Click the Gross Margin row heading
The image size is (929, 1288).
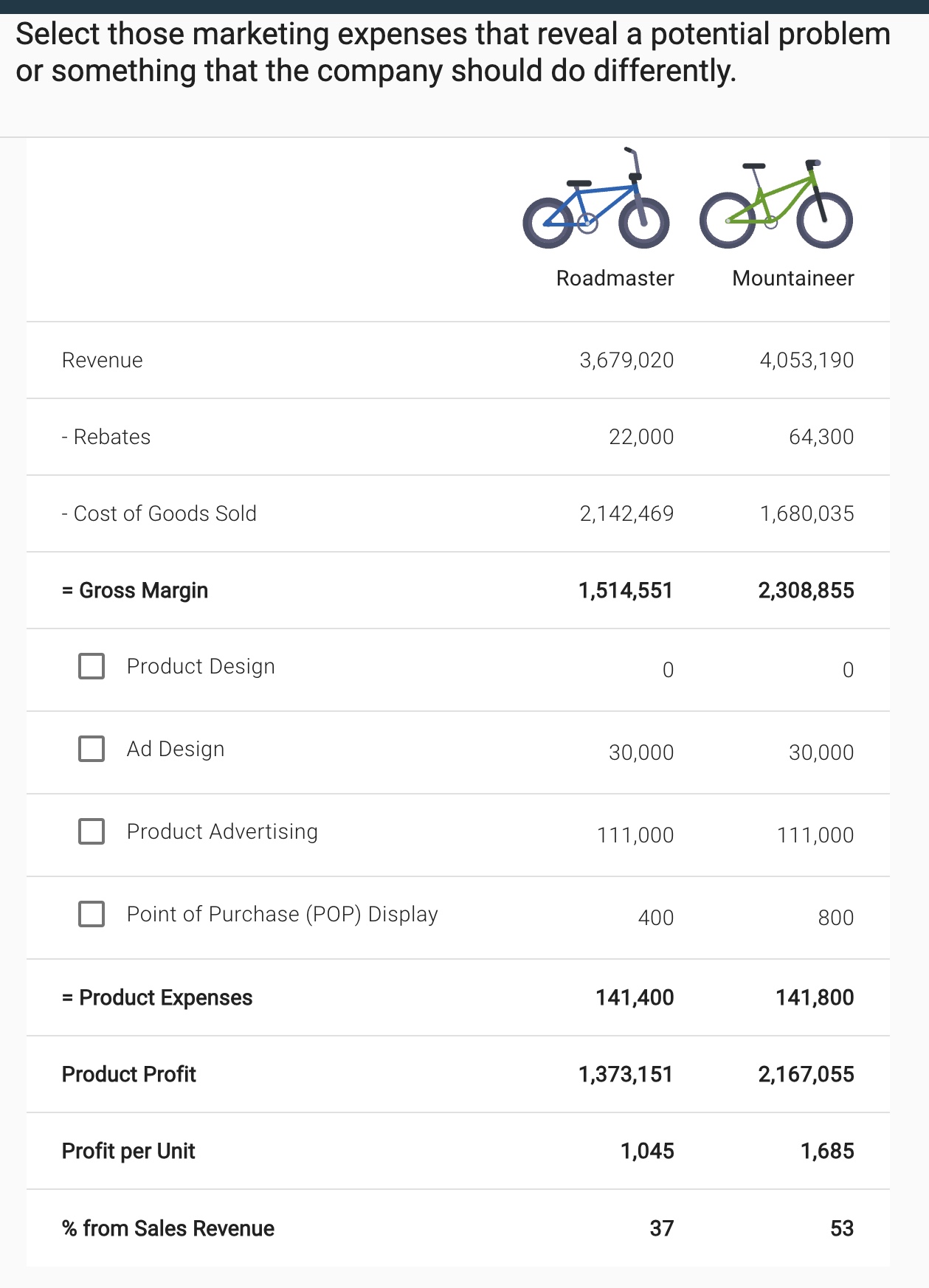[135, 590]
